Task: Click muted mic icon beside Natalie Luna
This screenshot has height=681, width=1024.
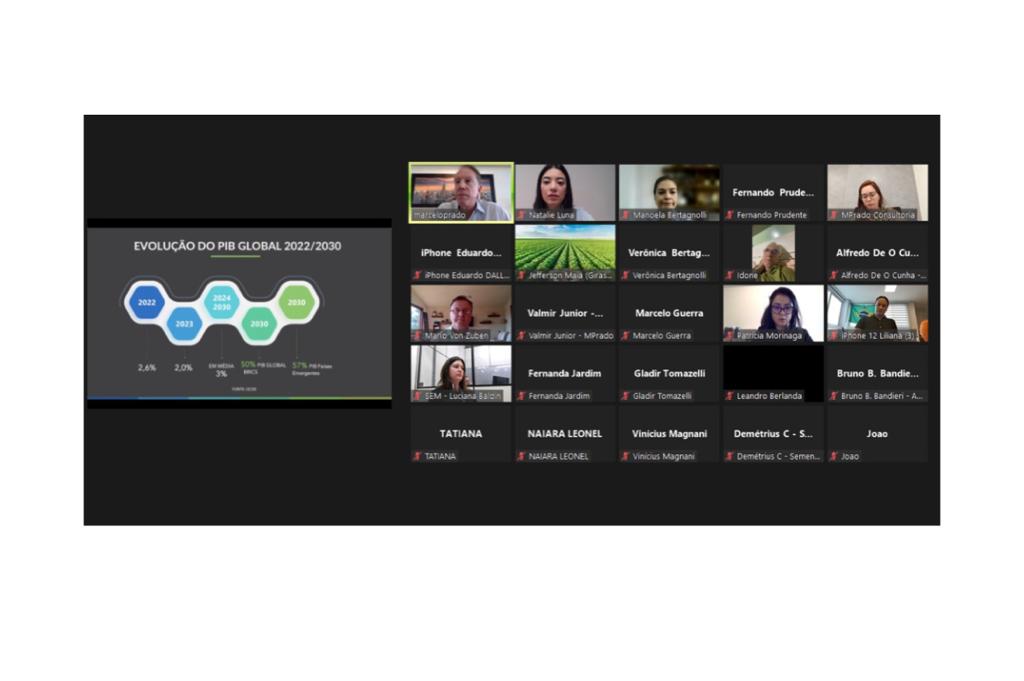Action: coord(521,215)
